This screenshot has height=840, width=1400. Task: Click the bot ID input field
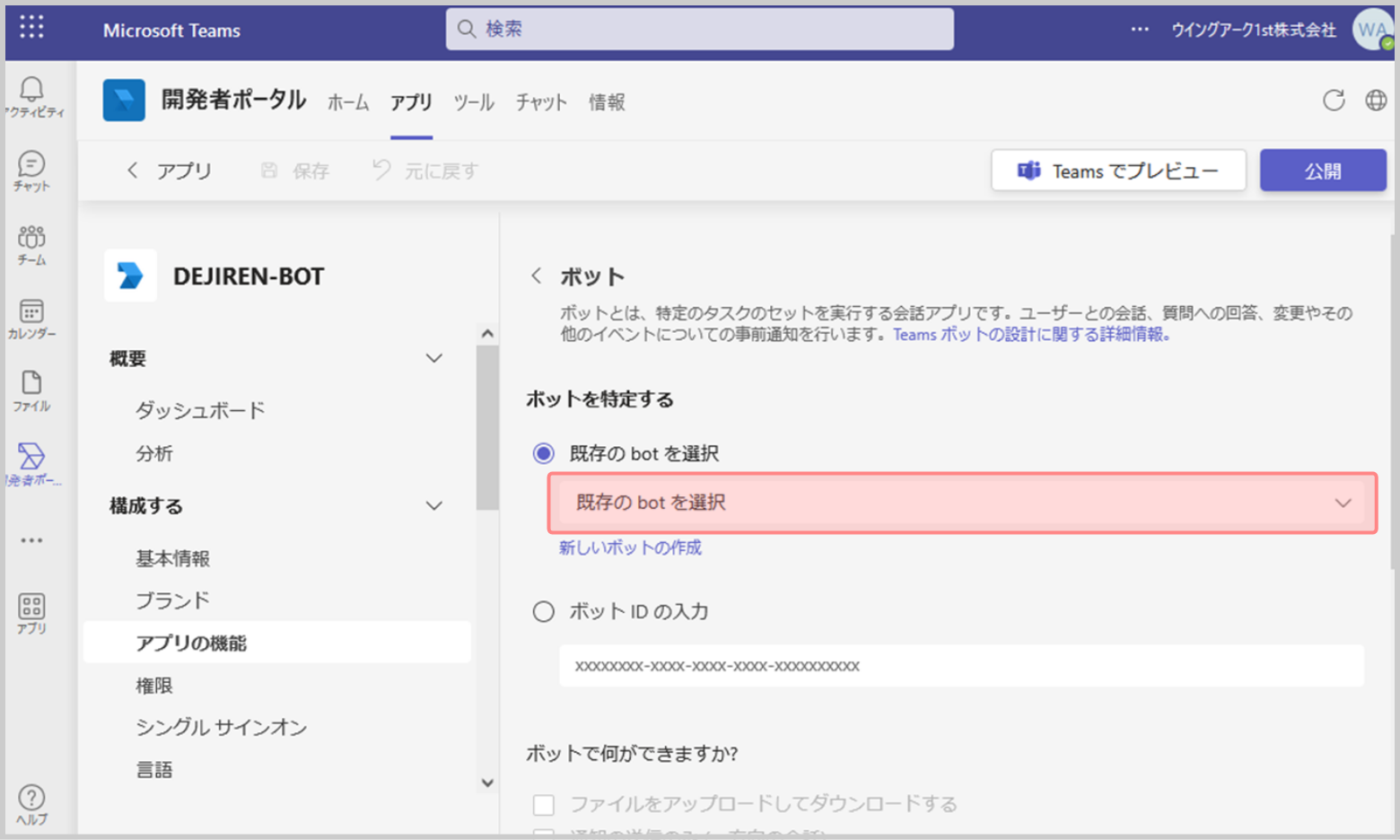(961, 666)
